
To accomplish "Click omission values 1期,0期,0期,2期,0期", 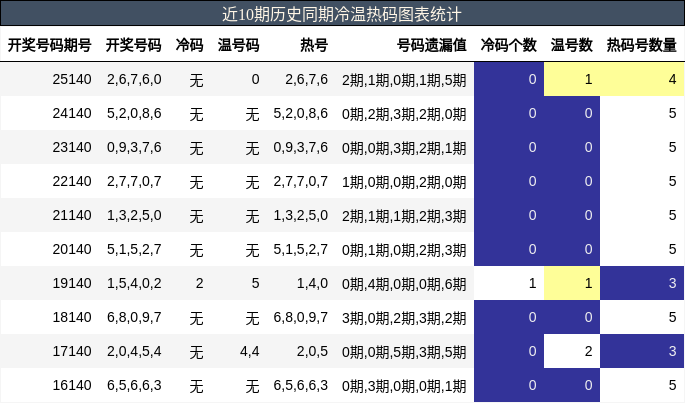I will tap(404, 182).
